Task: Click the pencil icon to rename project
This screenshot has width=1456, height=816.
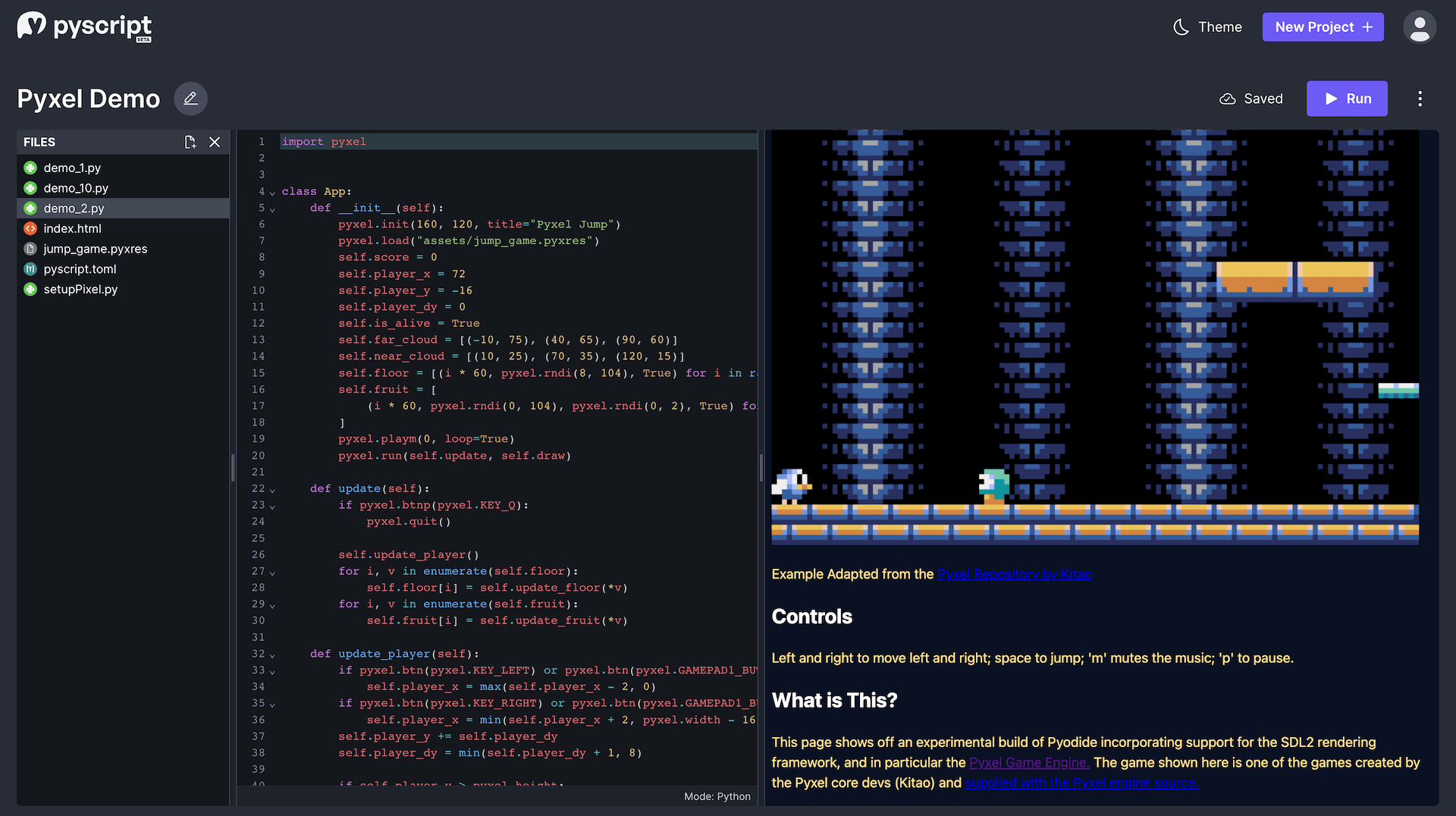Action: tap(190, 99)
